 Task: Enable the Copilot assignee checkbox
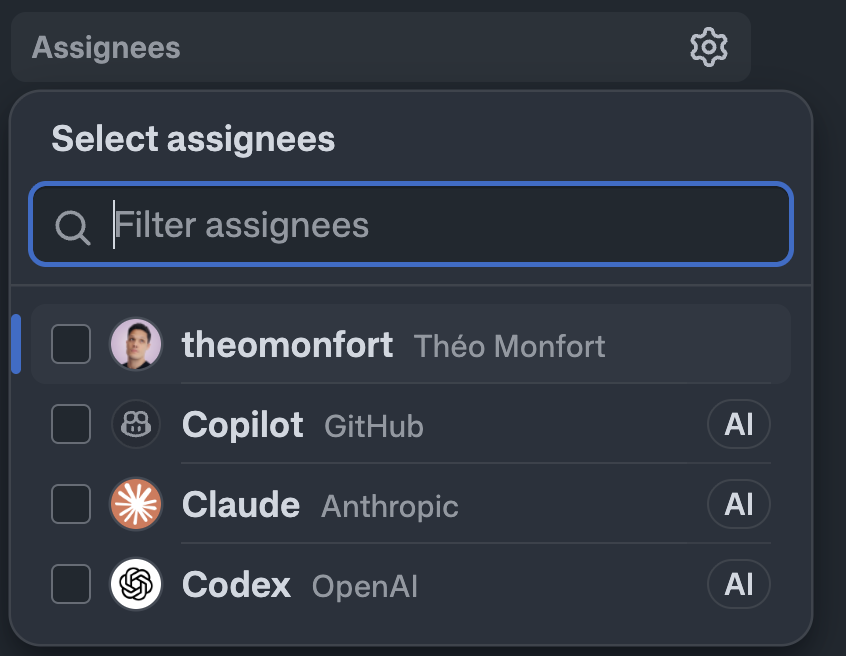tap(71, 424)
